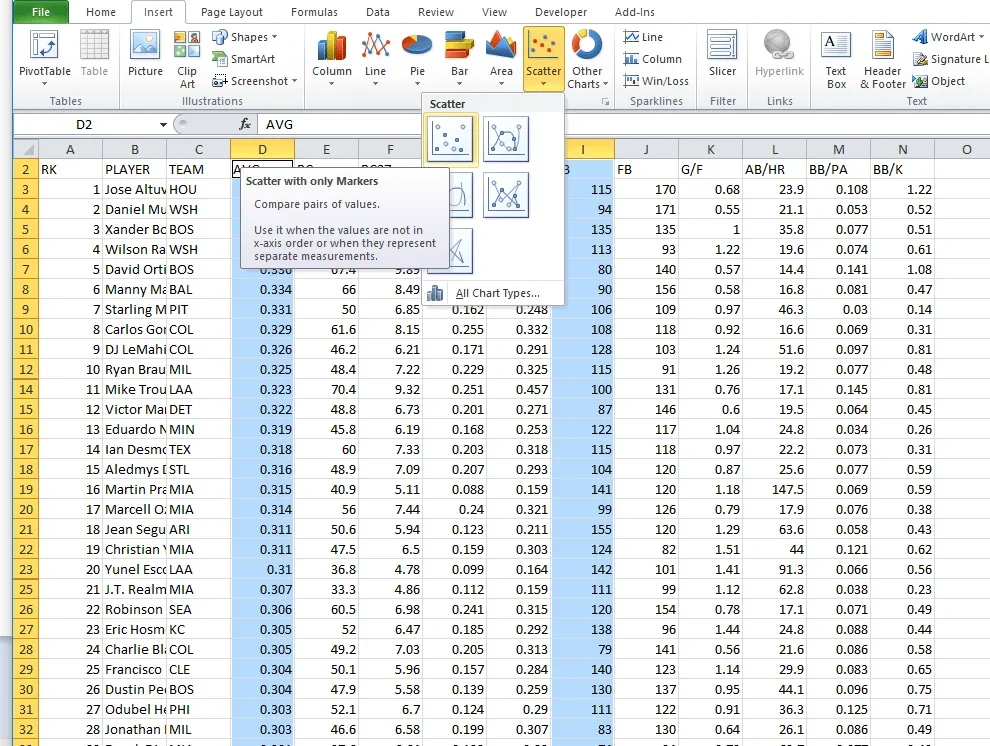Switch to the Home tab
This screenshot has height=746, width=990.
pos(101,12)
